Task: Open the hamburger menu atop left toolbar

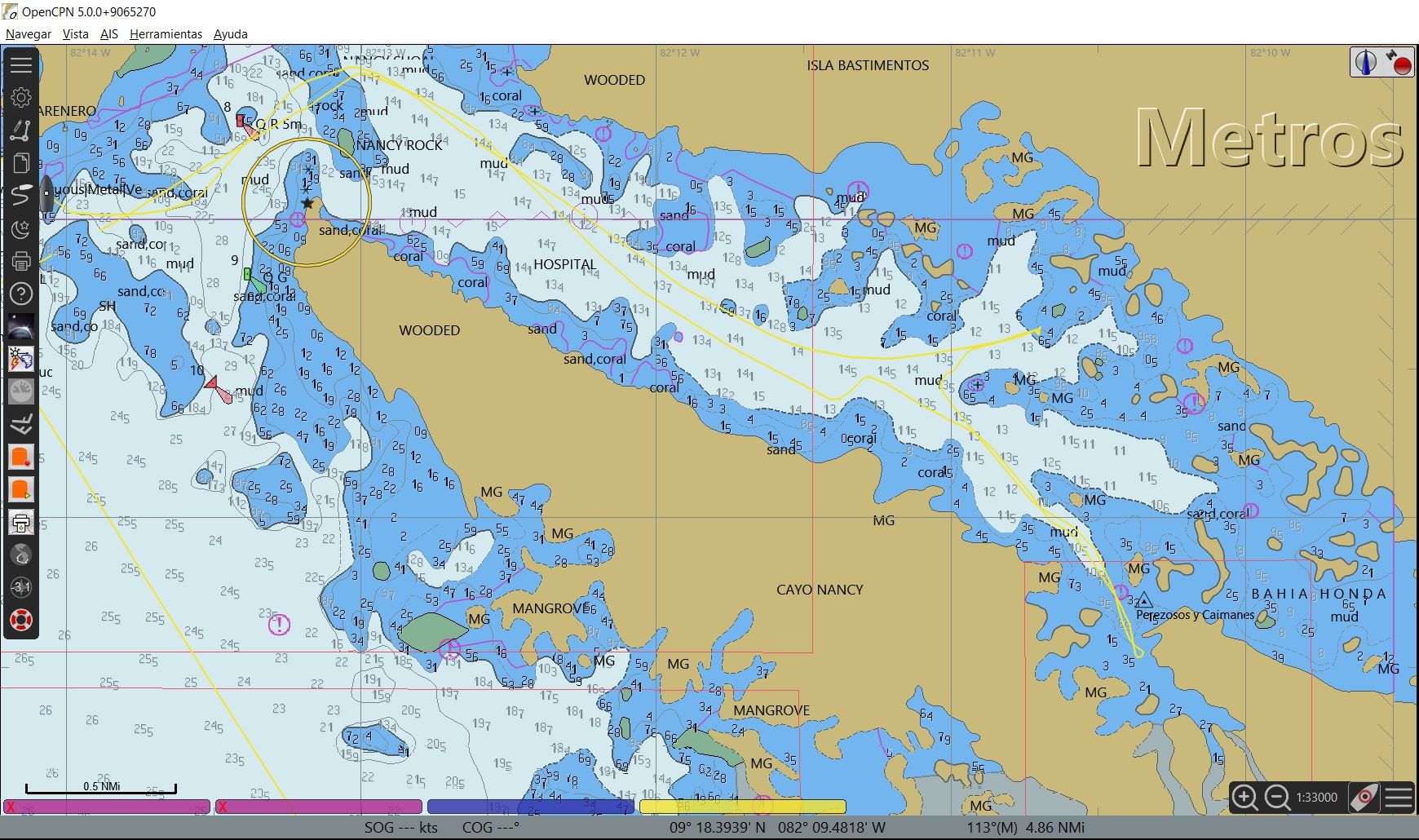Action: click(x=21, y=64)
